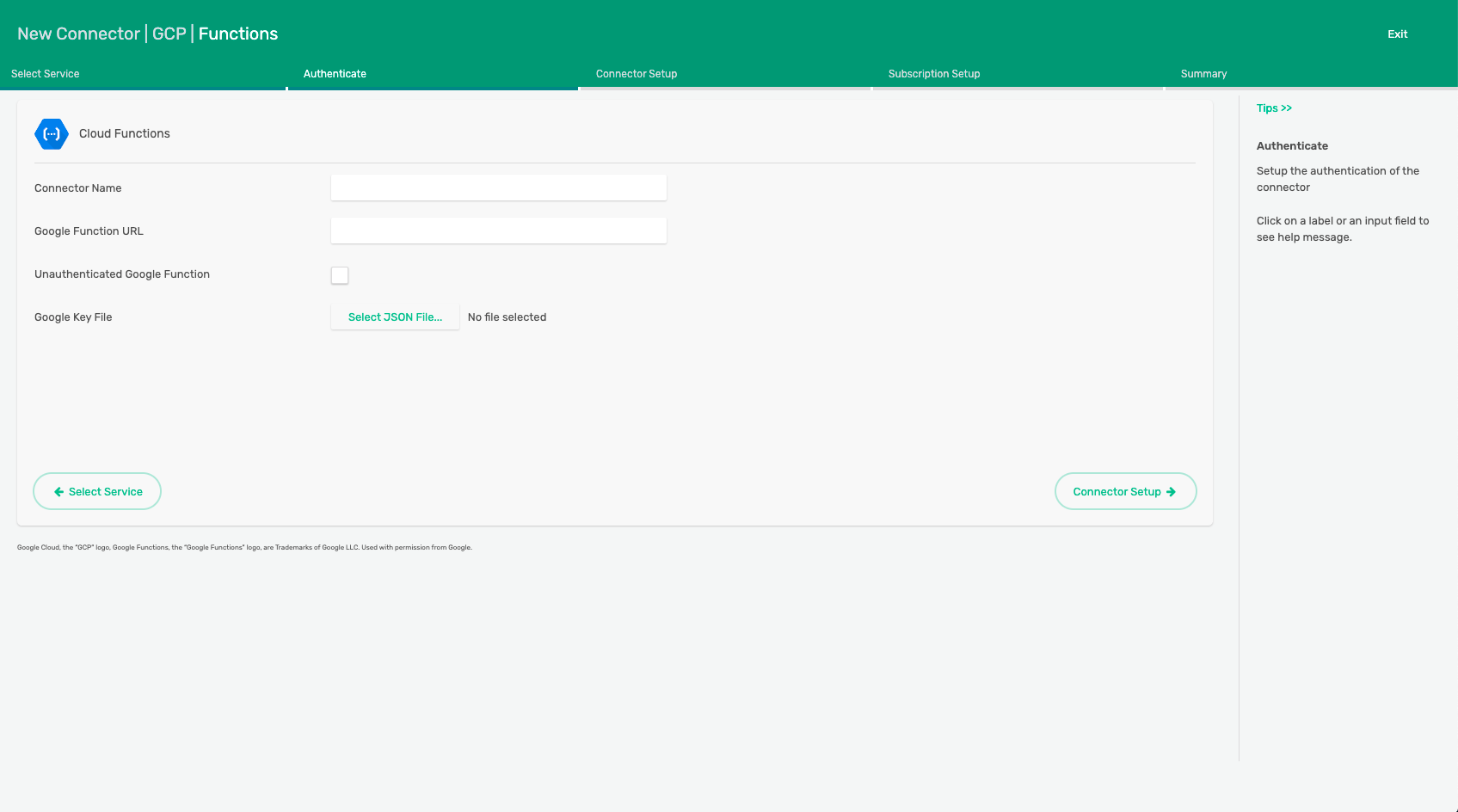
Task: Click the No file selected text
Action: (507, 317)
